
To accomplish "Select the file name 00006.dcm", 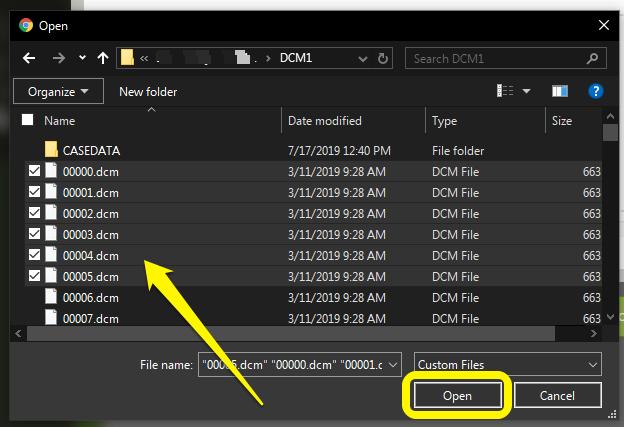I will point(91,298).
